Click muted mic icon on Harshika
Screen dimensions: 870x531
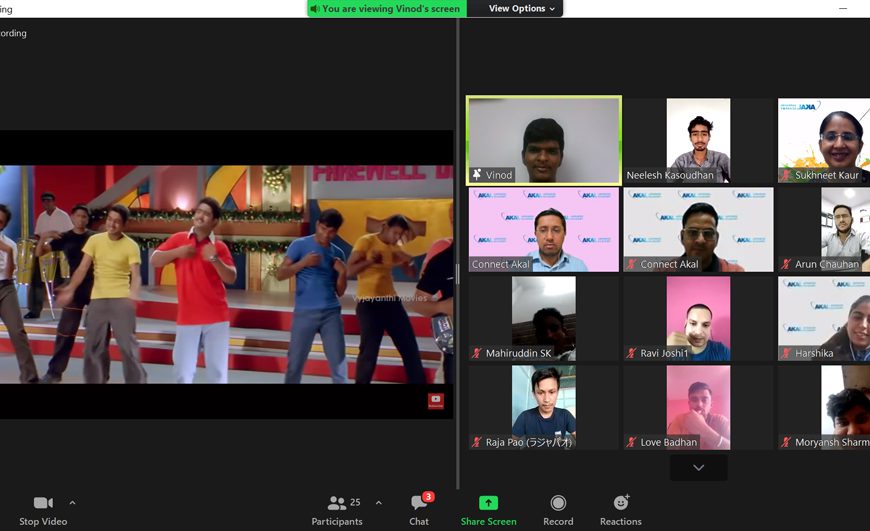tap(786, 353)
